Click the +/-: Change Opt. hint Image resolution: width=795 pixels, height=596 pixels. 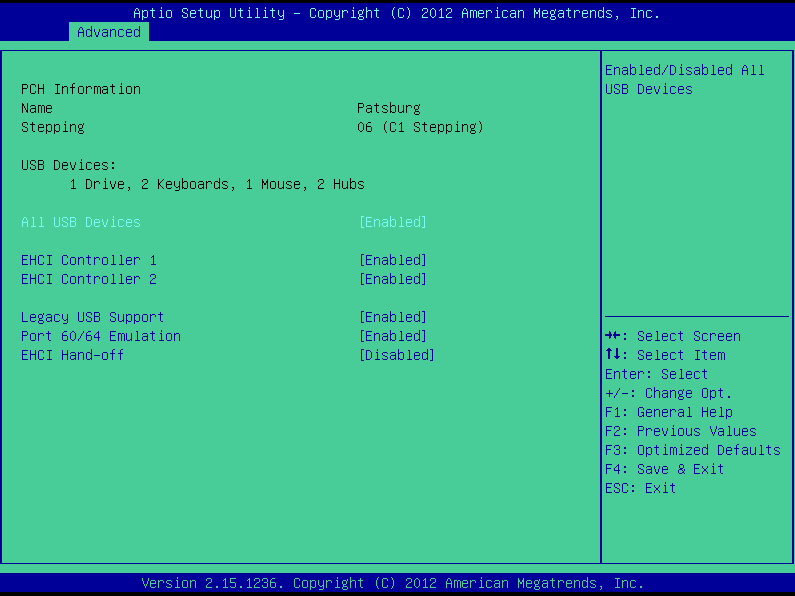[x=668, y=393]
